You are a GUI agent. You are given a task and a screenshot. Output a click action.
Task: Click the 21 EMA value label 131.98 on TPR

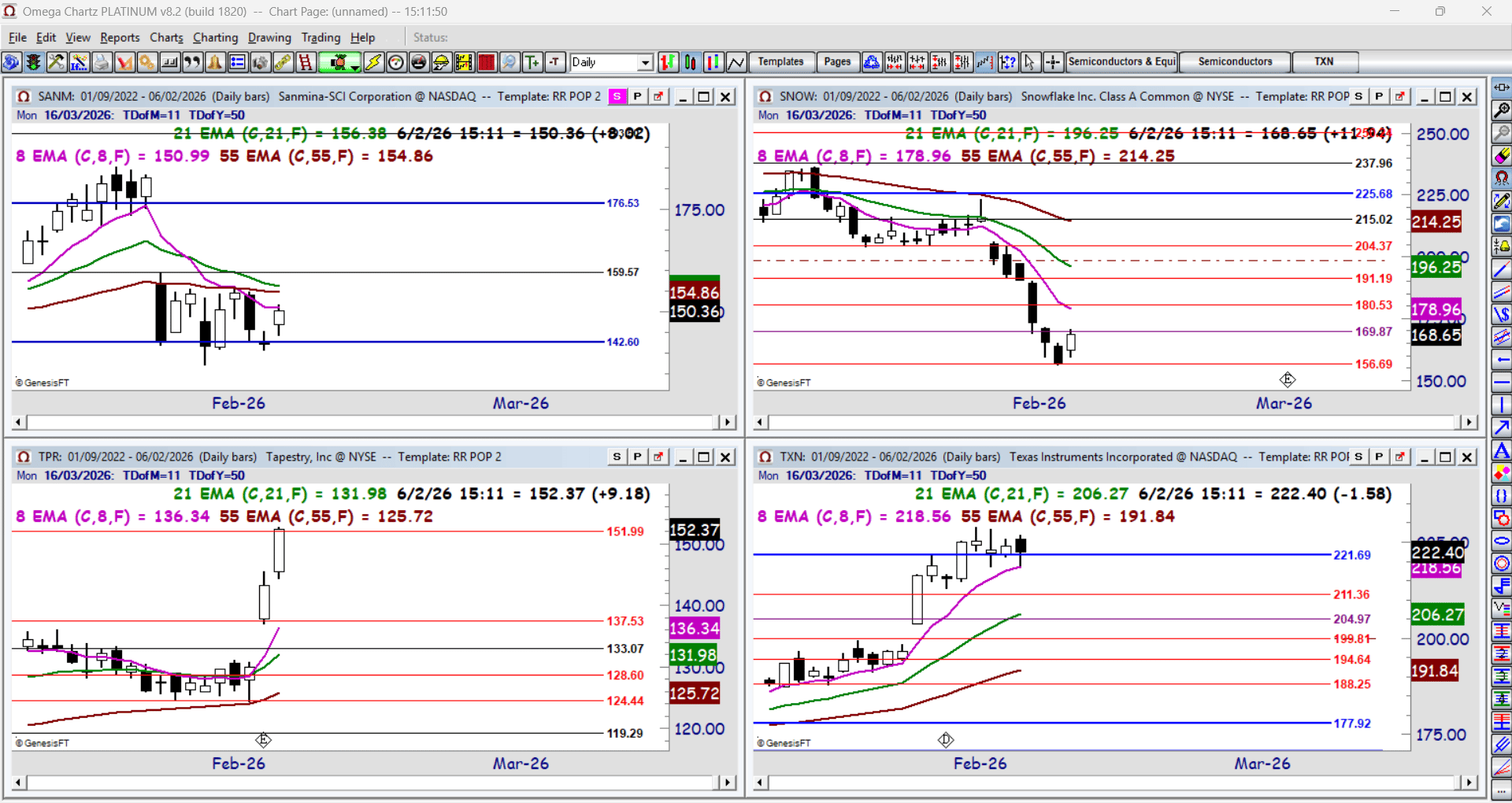coord(693,655)
